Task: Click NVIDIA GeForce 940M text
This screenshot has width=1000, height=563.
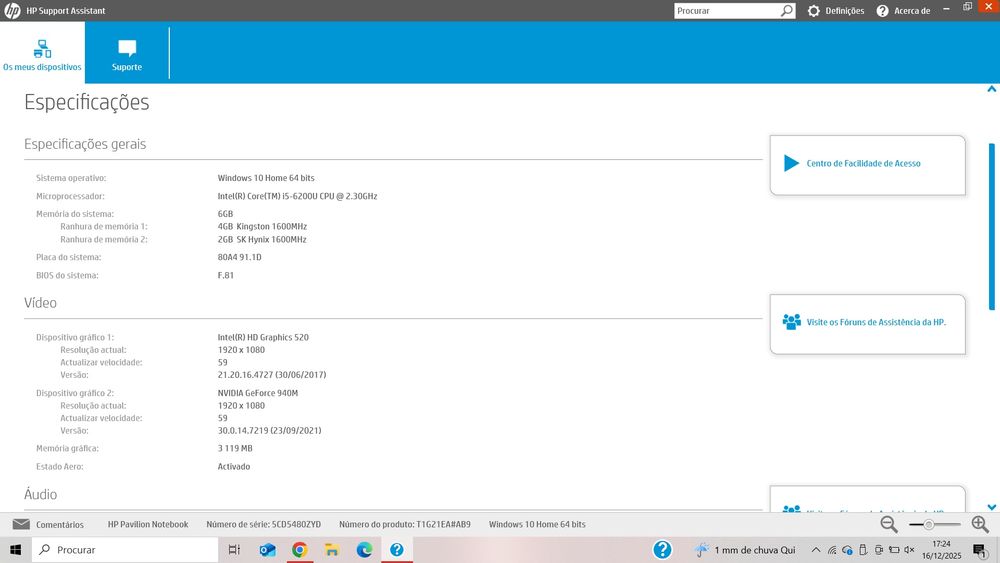Action: (258, 393)
